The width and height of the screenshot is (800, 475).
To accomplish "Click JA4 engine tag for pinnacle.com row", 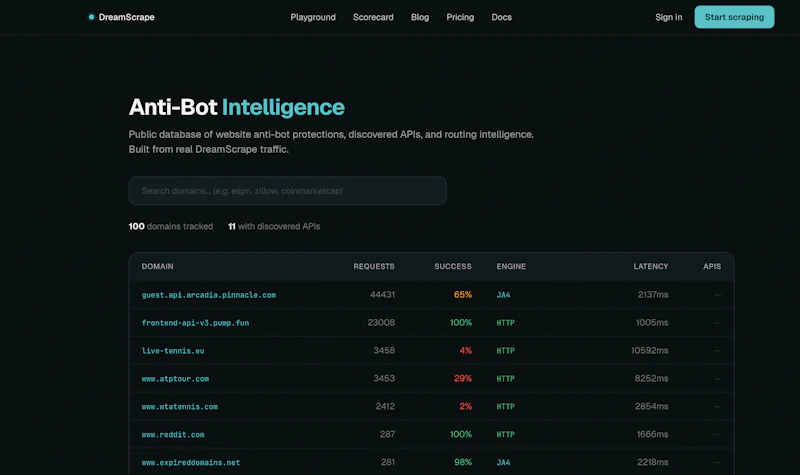I will click(503, 295).
